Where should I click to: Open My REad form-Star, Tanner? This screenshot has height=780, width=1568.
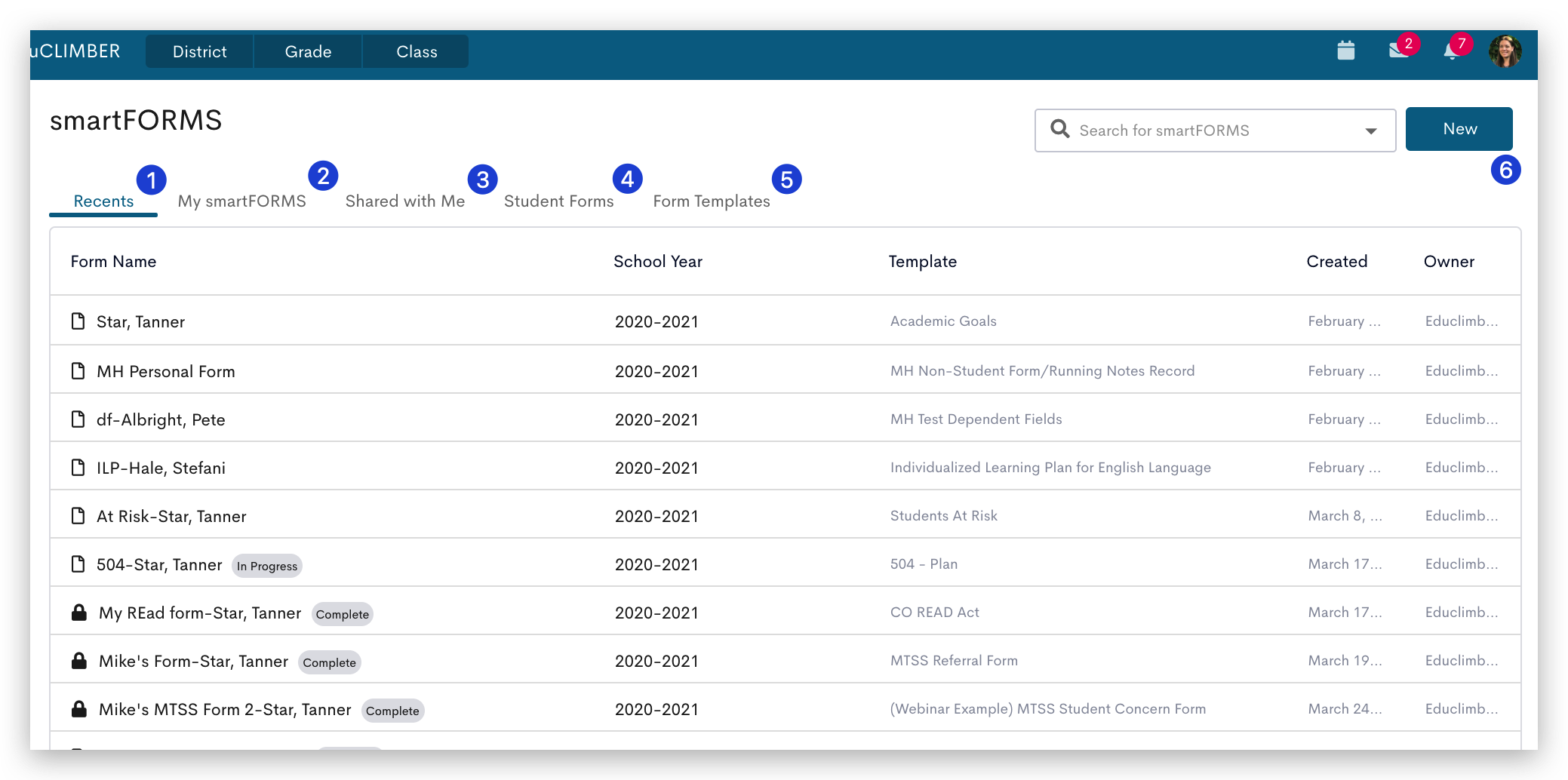point(200,613)
